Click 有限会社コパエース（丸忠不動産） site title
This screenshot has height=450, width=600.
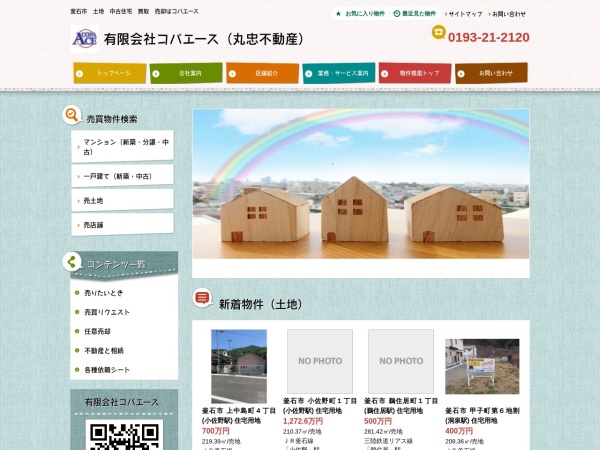204,39
